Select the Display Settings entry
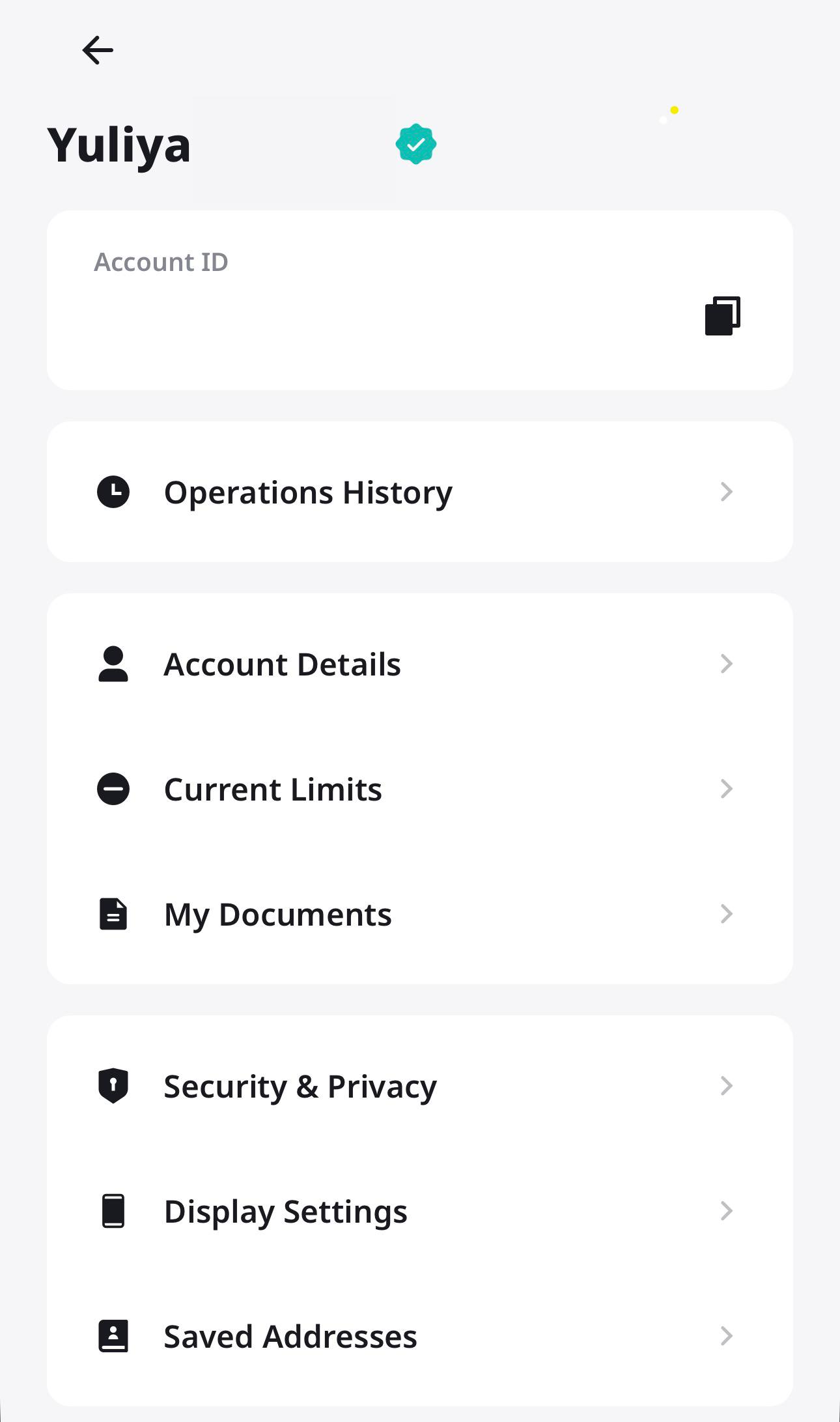Screen dimensions: 840x1422 286,1212
